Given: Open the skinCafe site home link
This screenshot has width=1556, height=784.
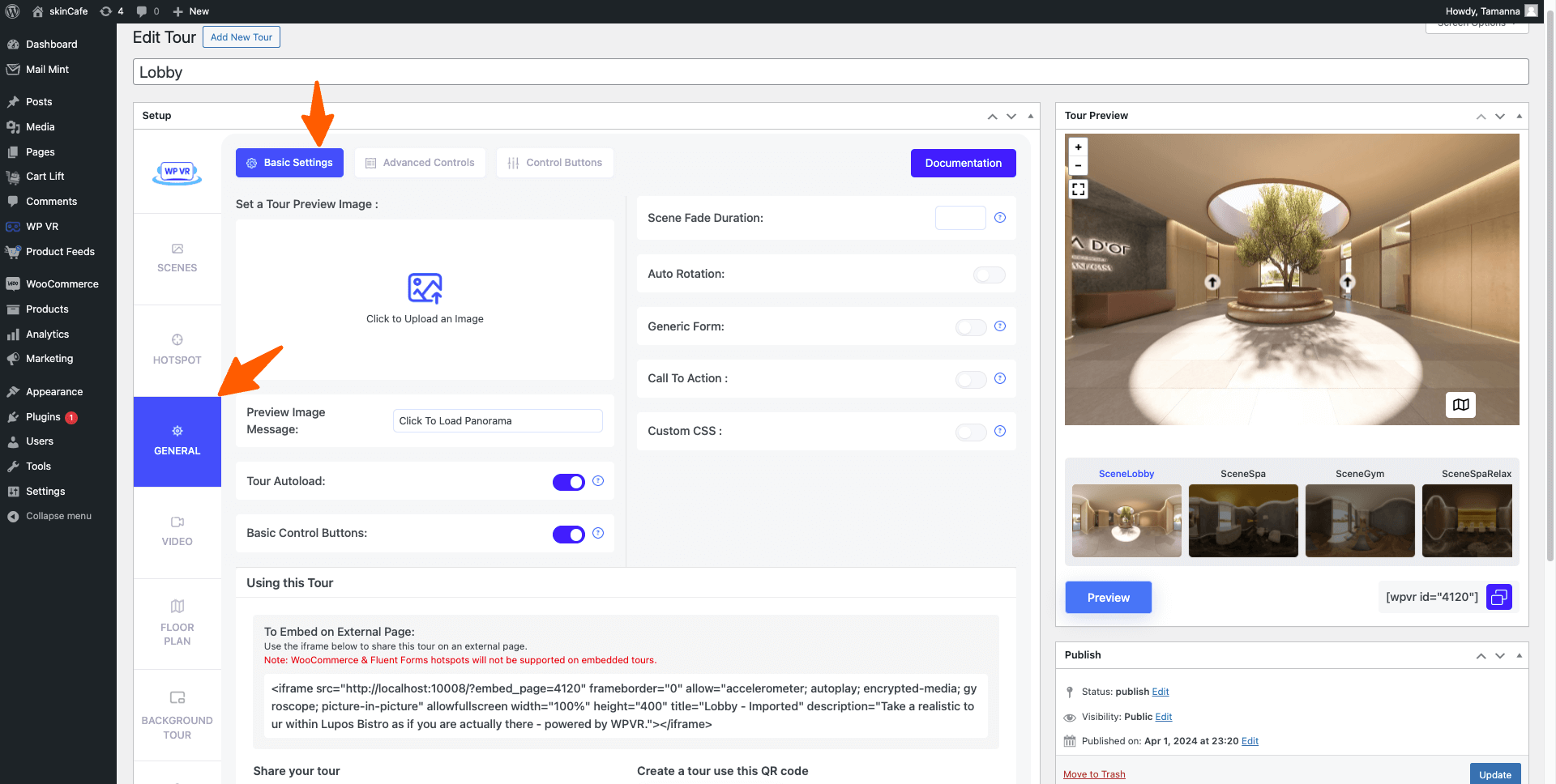Looking at the screenshot, I should tap(60, 11).
